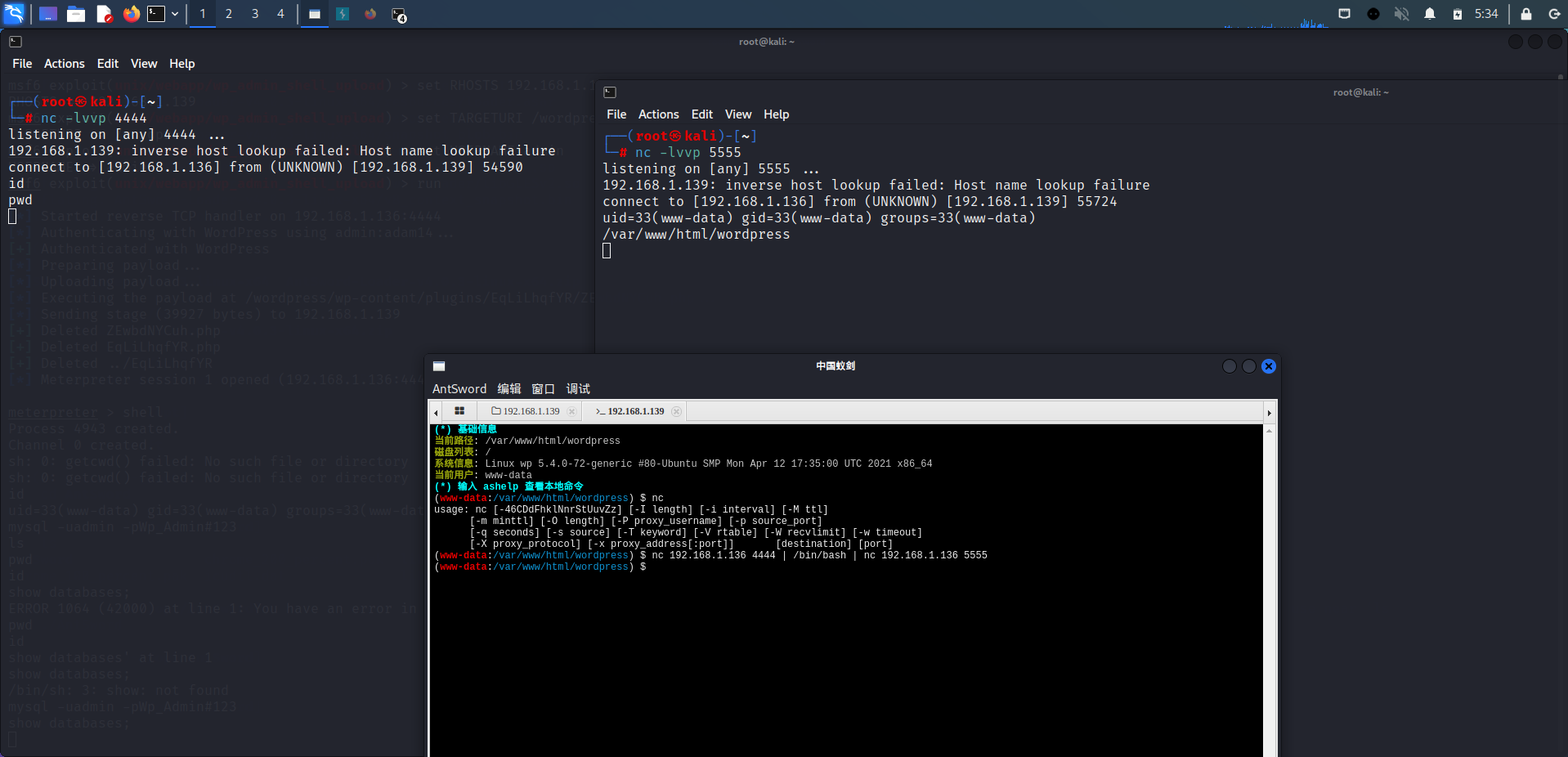The width and height of the screenshot is (1568, 757).
Task: Activate the Firefox window in the taskbar
Action: tap(370, 14)
